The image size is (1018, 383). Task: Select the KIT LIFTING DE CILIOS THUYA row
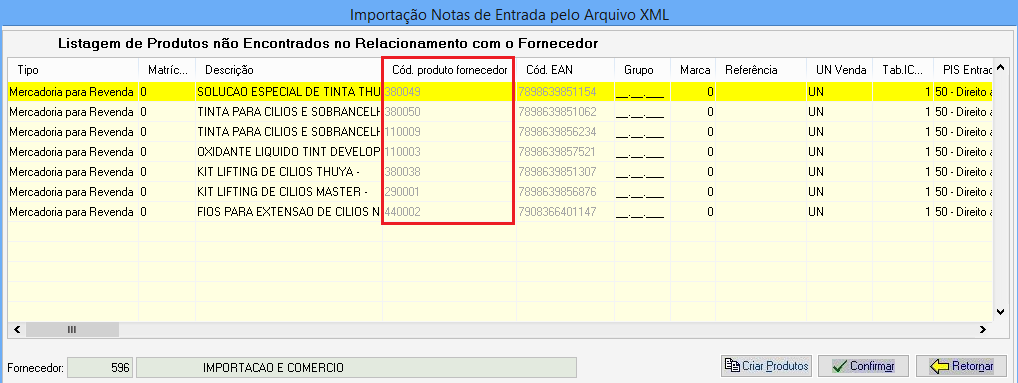(501, 172)
